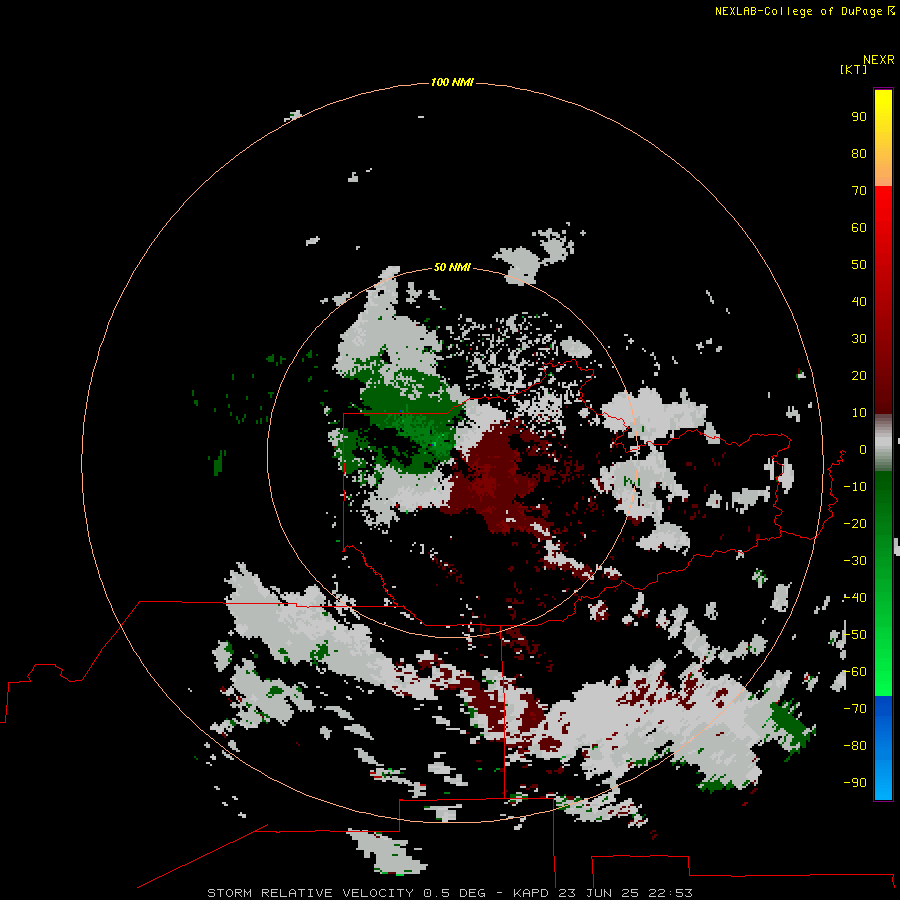This screenshot has width=900, height=900.
Task: Click the 100 NMI range ring label
Action: [x=452, y=82]
